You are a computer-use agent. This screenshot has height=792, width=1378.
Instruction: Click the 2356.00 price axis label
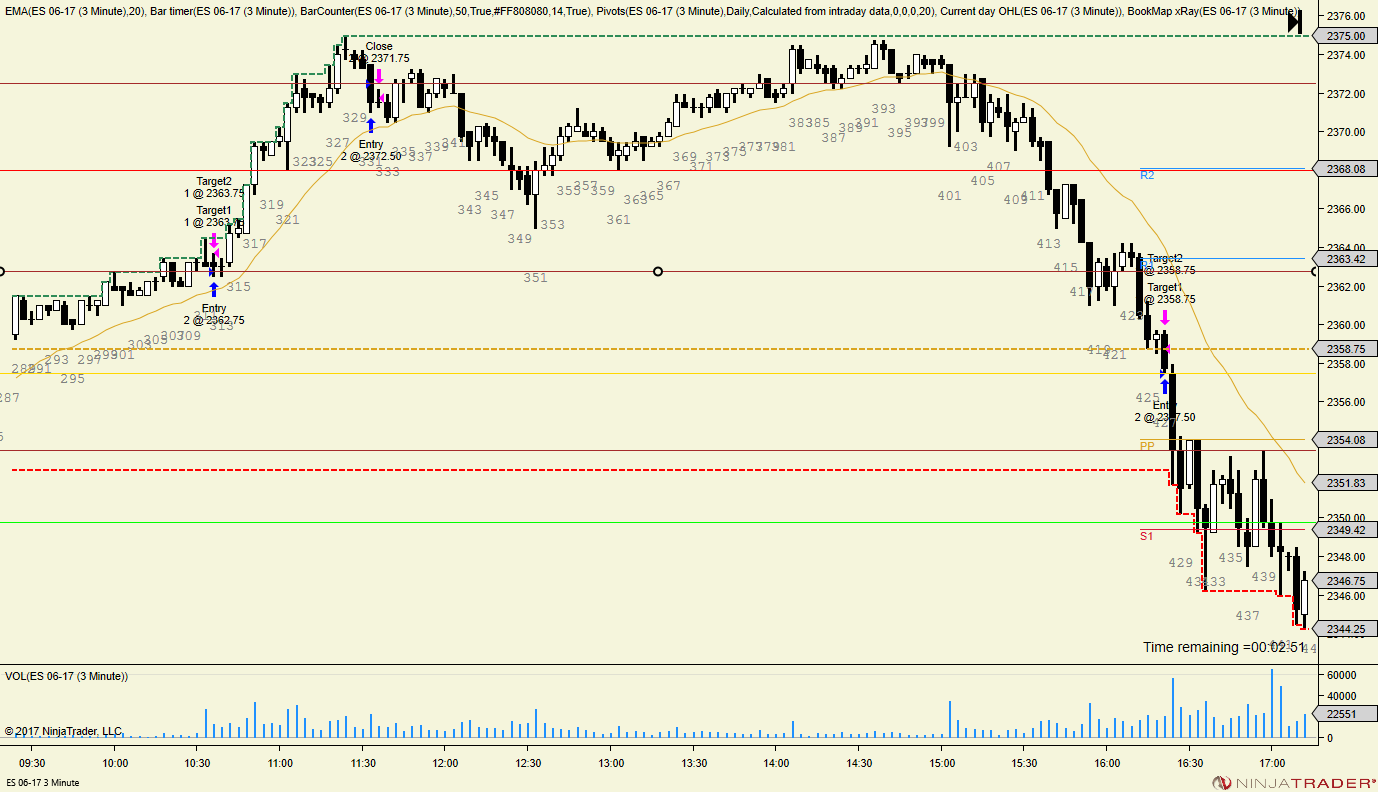[x=1345, y=403]
